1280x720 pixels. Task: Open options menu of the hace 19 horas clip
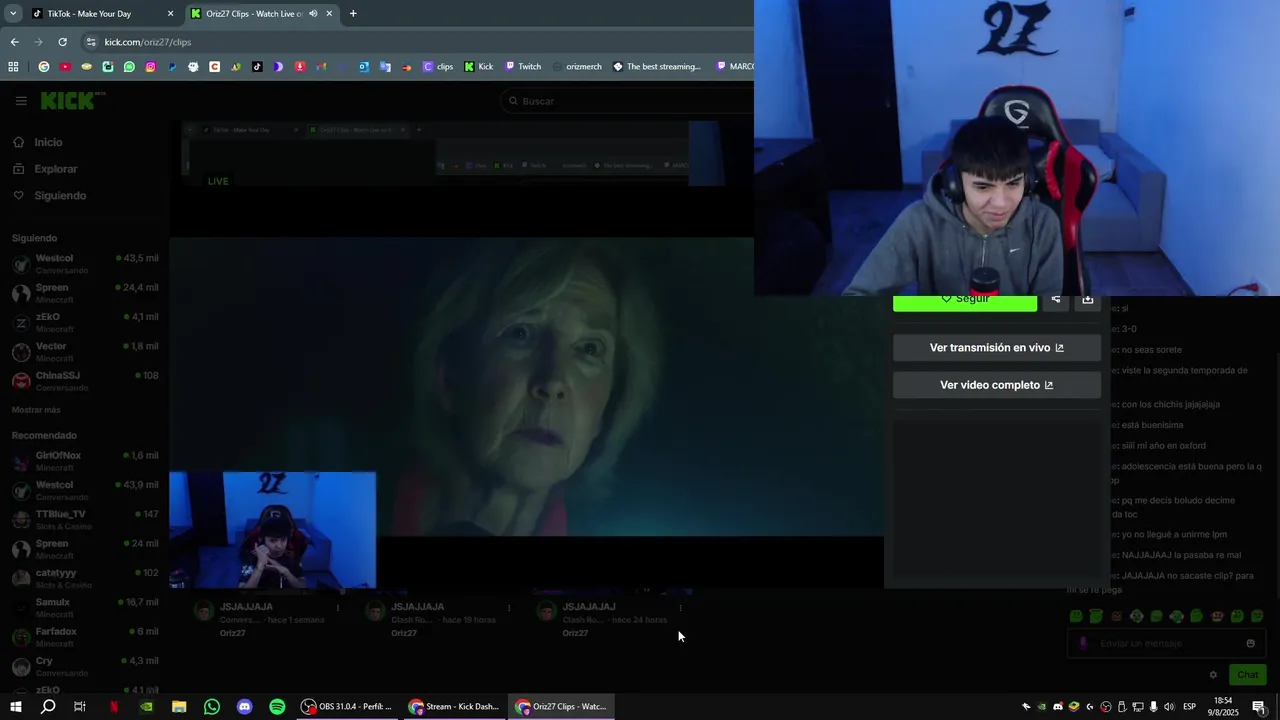pos(509,607)
